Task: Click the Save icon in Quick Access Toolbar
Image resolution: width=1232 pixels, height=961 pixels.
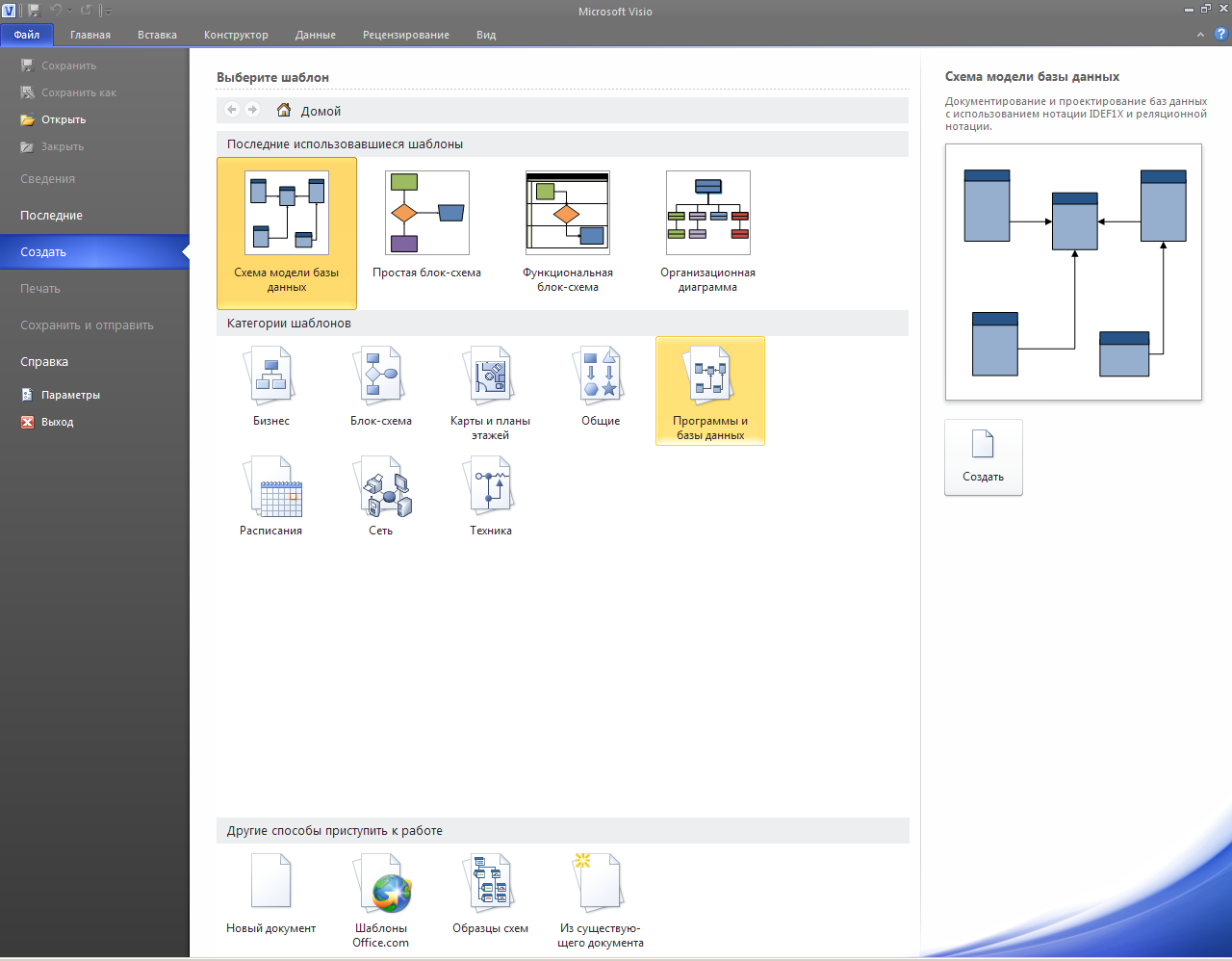Action: [x=35, y=11]
